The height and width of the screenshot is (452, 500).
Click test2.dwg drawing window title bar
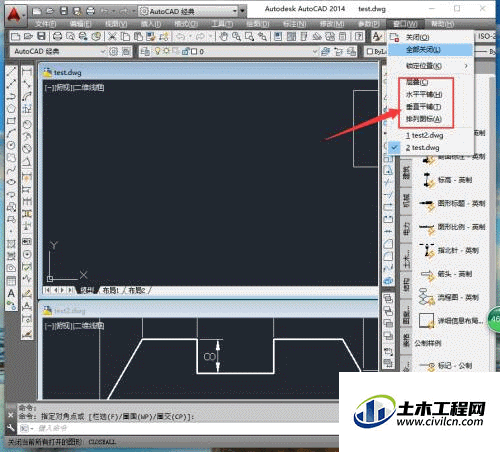[209, 311]
